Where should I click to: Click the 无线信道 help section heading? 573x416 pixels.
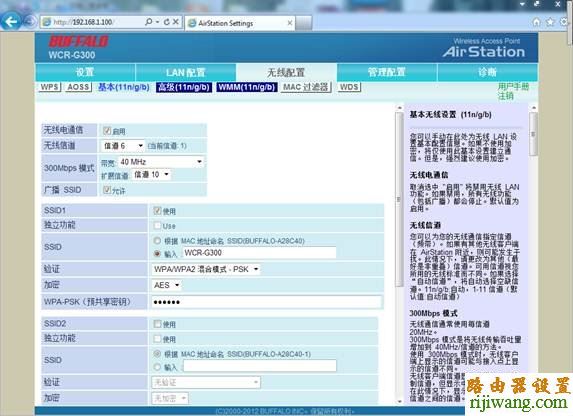pyautogui.click(x=425, y=225)
